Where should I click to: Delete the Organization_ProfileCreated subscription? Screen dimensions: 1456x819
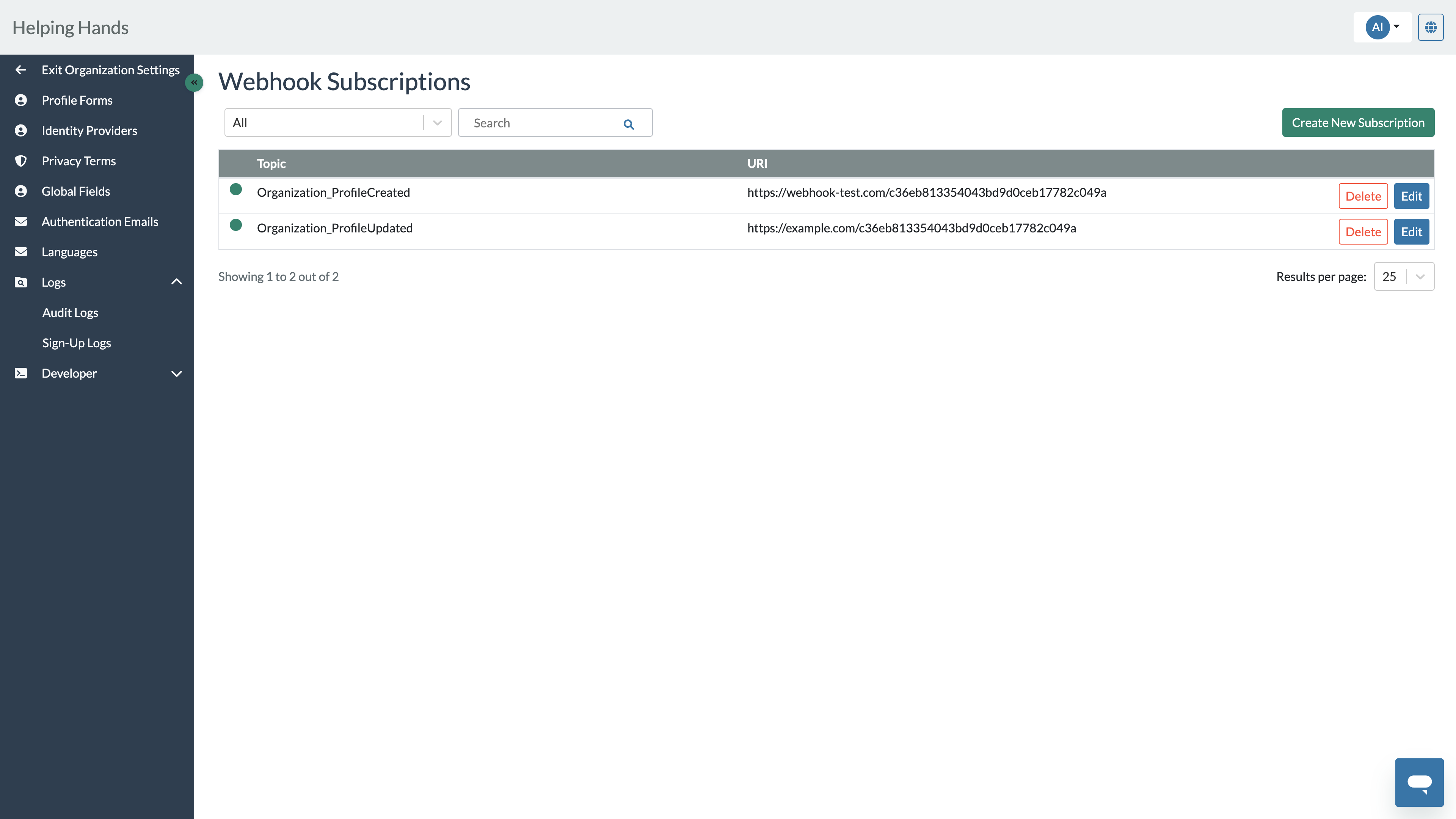(1363, 196)
